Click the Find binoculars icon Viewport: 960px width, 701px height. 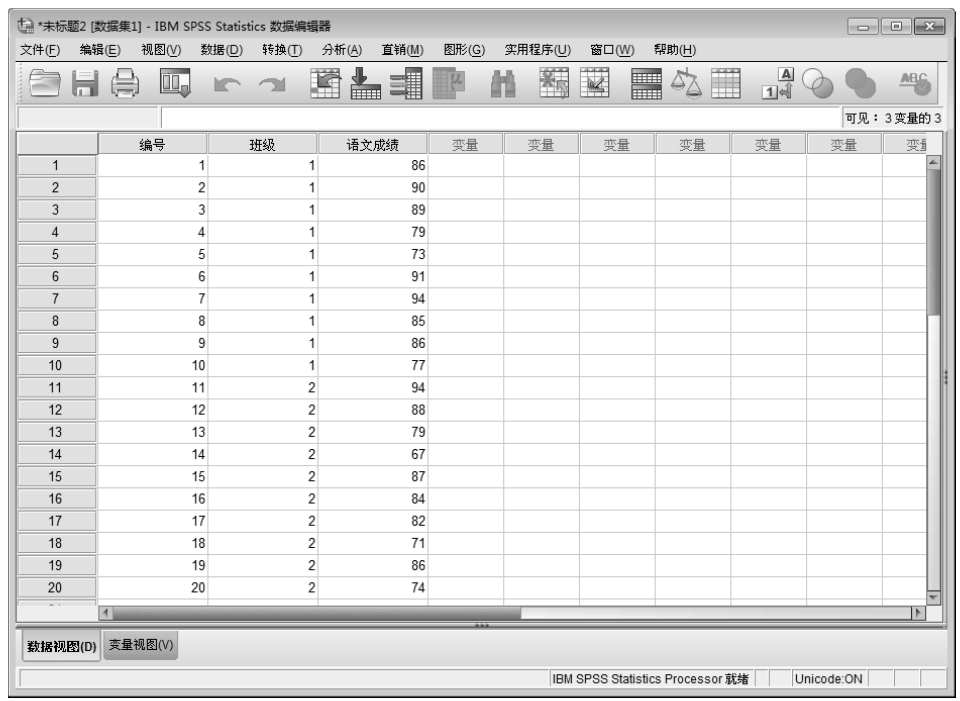(503, 84)
